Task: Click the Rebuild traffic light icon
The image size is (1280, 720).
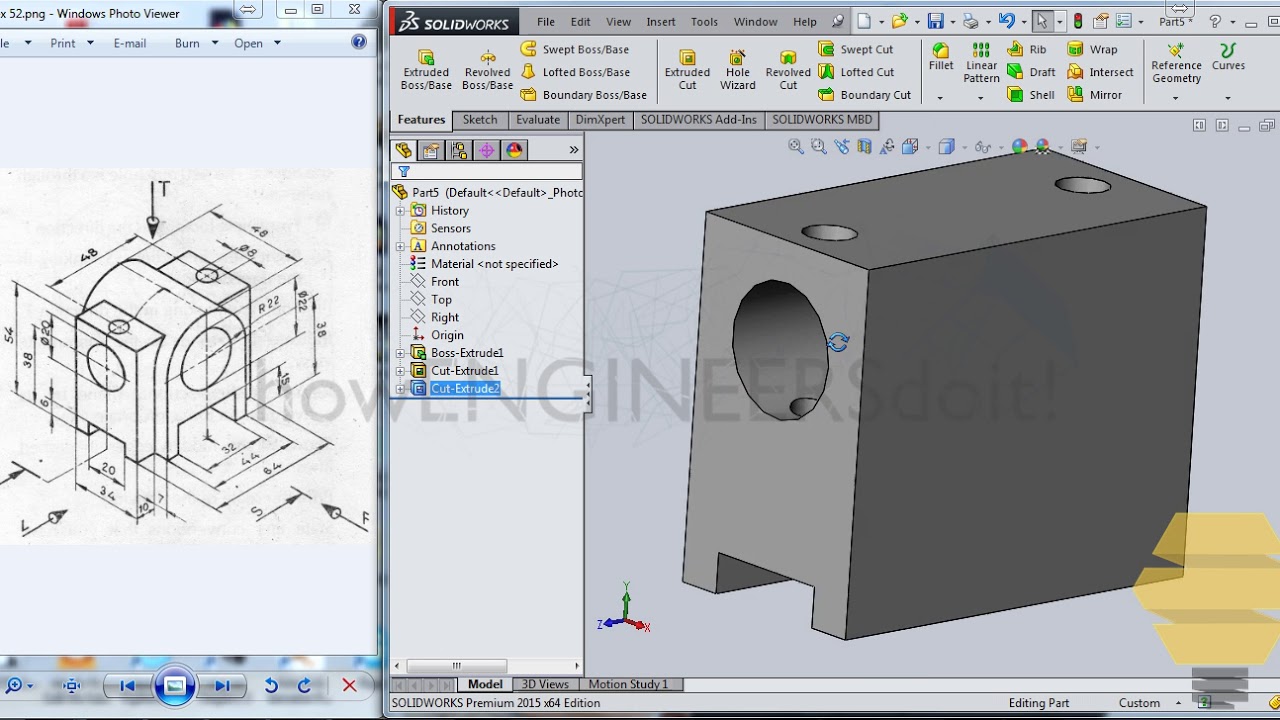Action: [x=1078, y=21]
